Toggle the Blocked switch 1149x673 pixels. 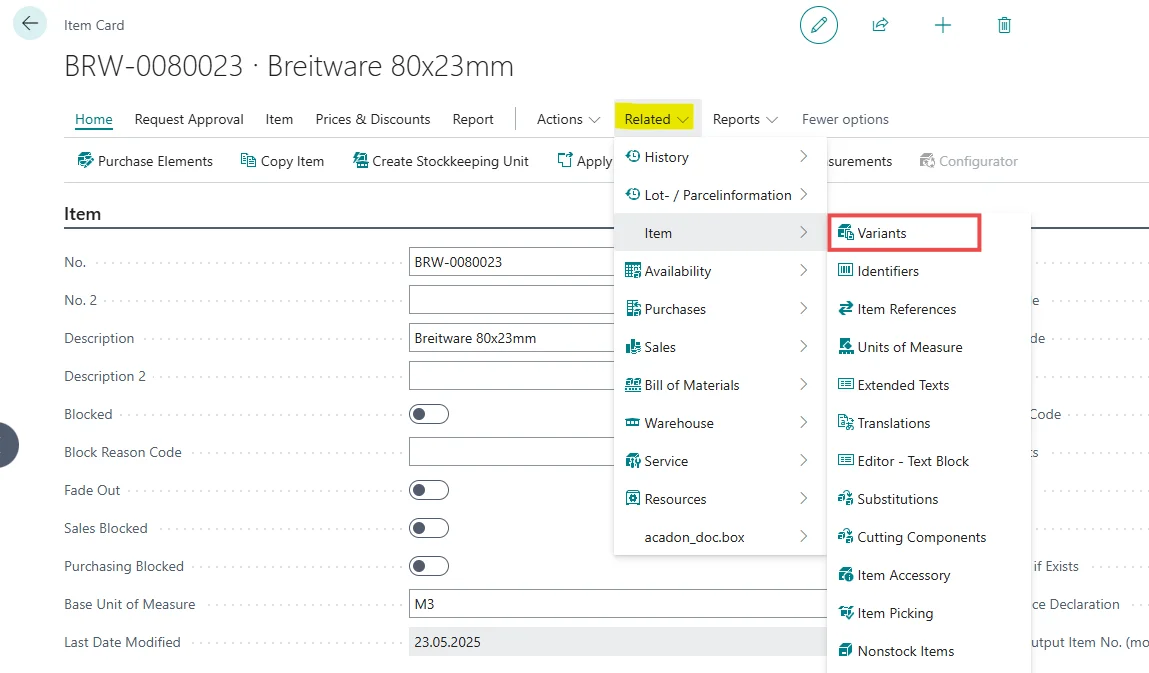[429, 414]
